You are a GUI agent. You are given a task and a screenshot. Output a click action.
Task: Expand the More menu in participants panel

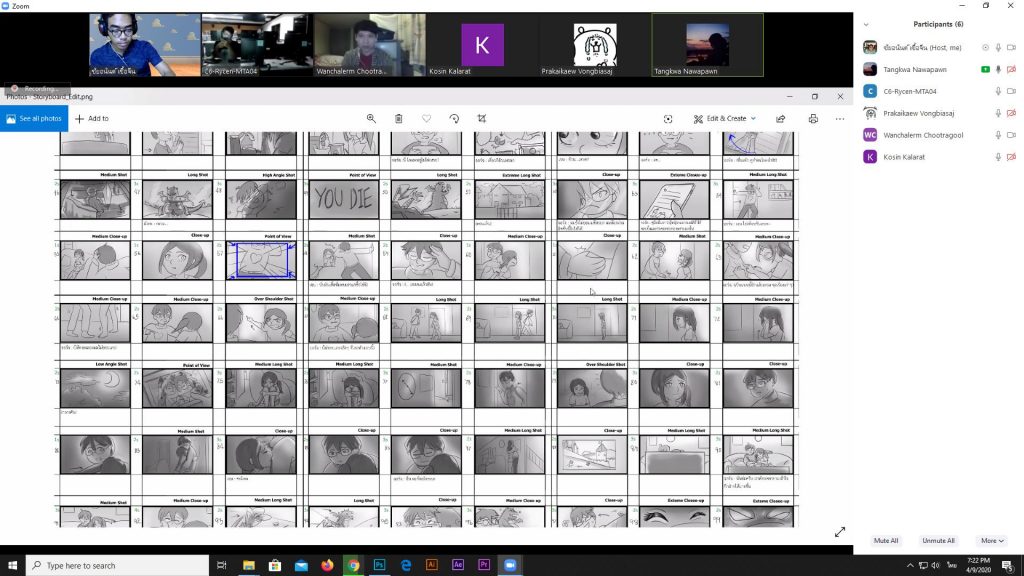[x=991, y=541]
